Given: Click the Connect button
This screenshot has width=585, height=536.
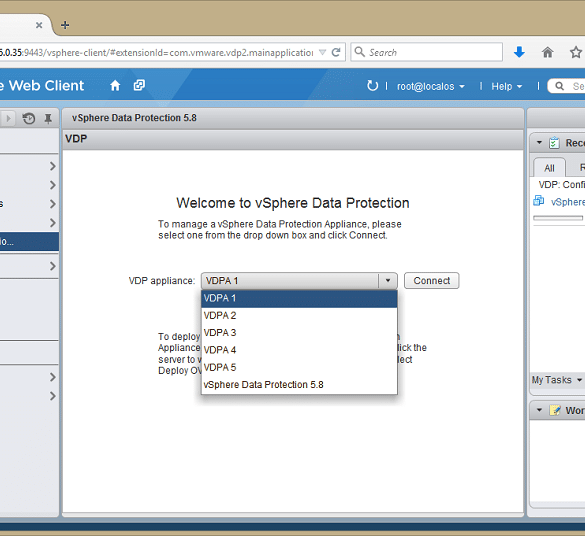Looking at the screenshot, I should (x=432, y=280).
